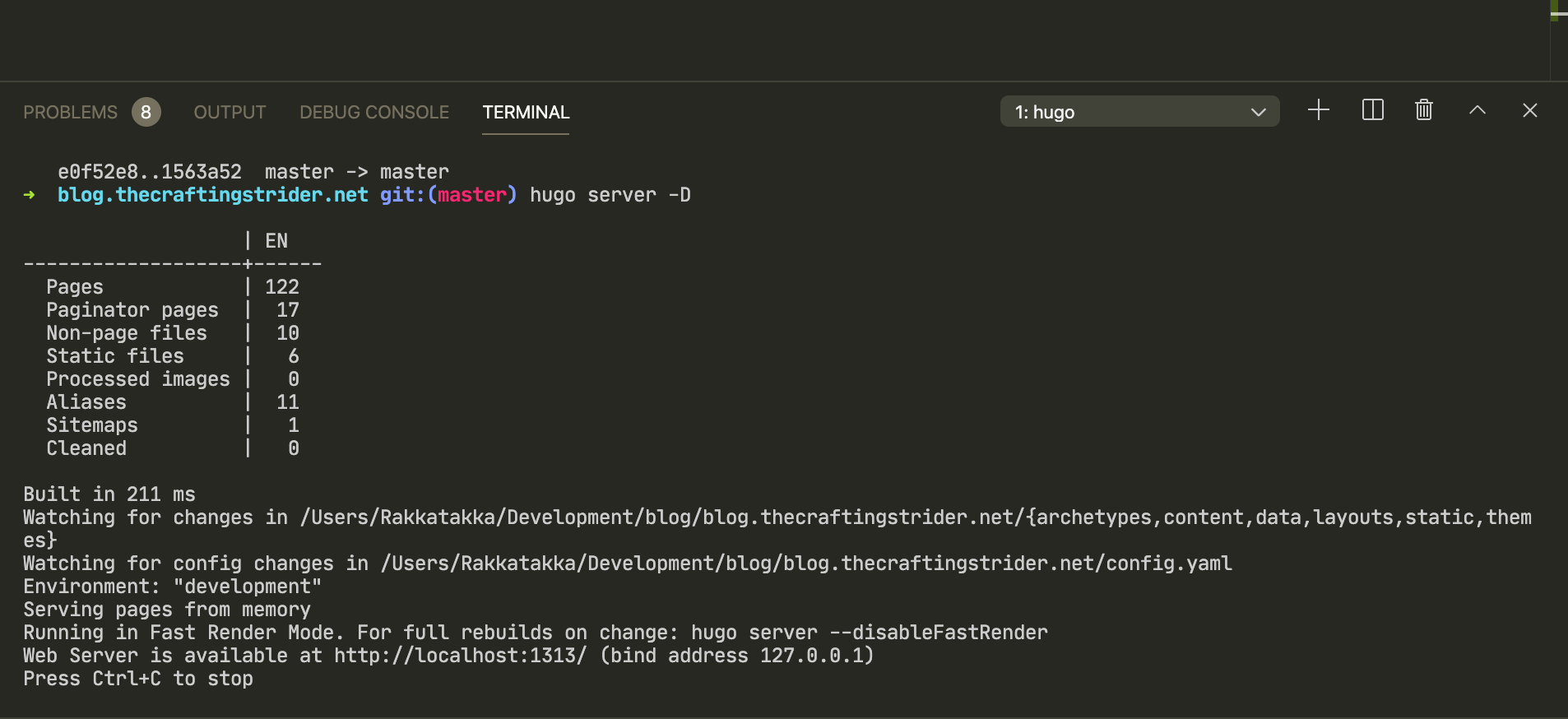Click the '--disableFastRender' flag text
The height and width of the screenshot is (719, 1568).
[939, 633]
